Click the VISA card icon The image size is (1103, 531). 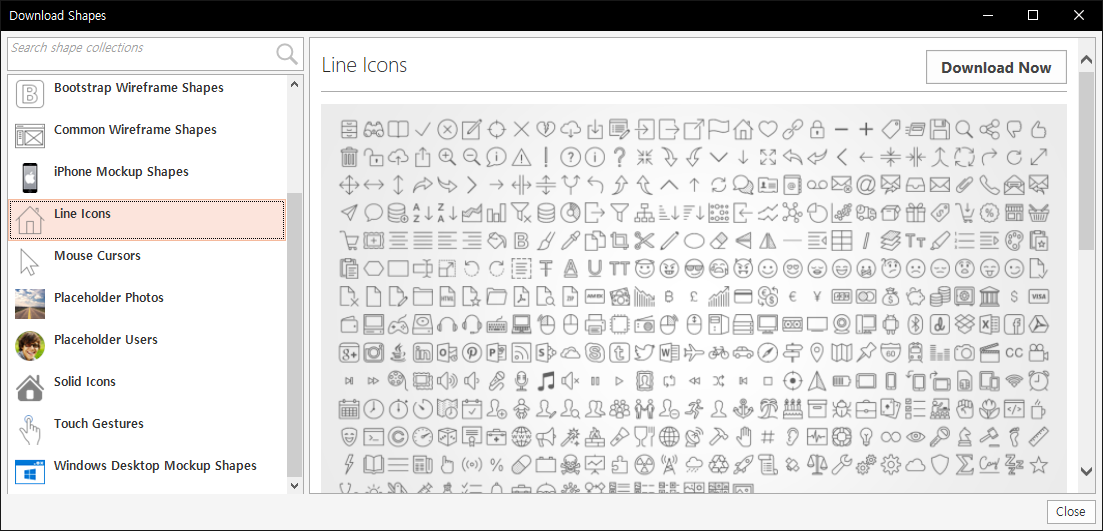(1038, 297)
